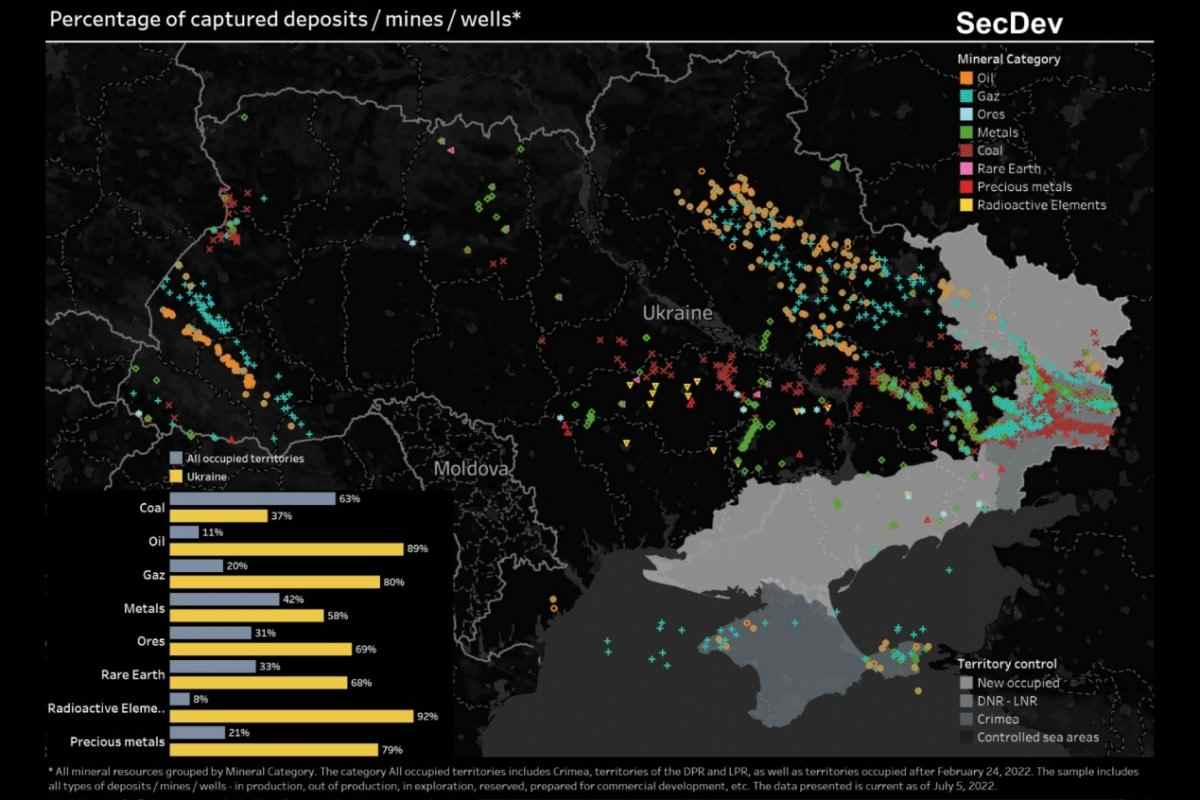
Task: Click the pink Rare Earth legend marker
Action: [x=966, y=168]
